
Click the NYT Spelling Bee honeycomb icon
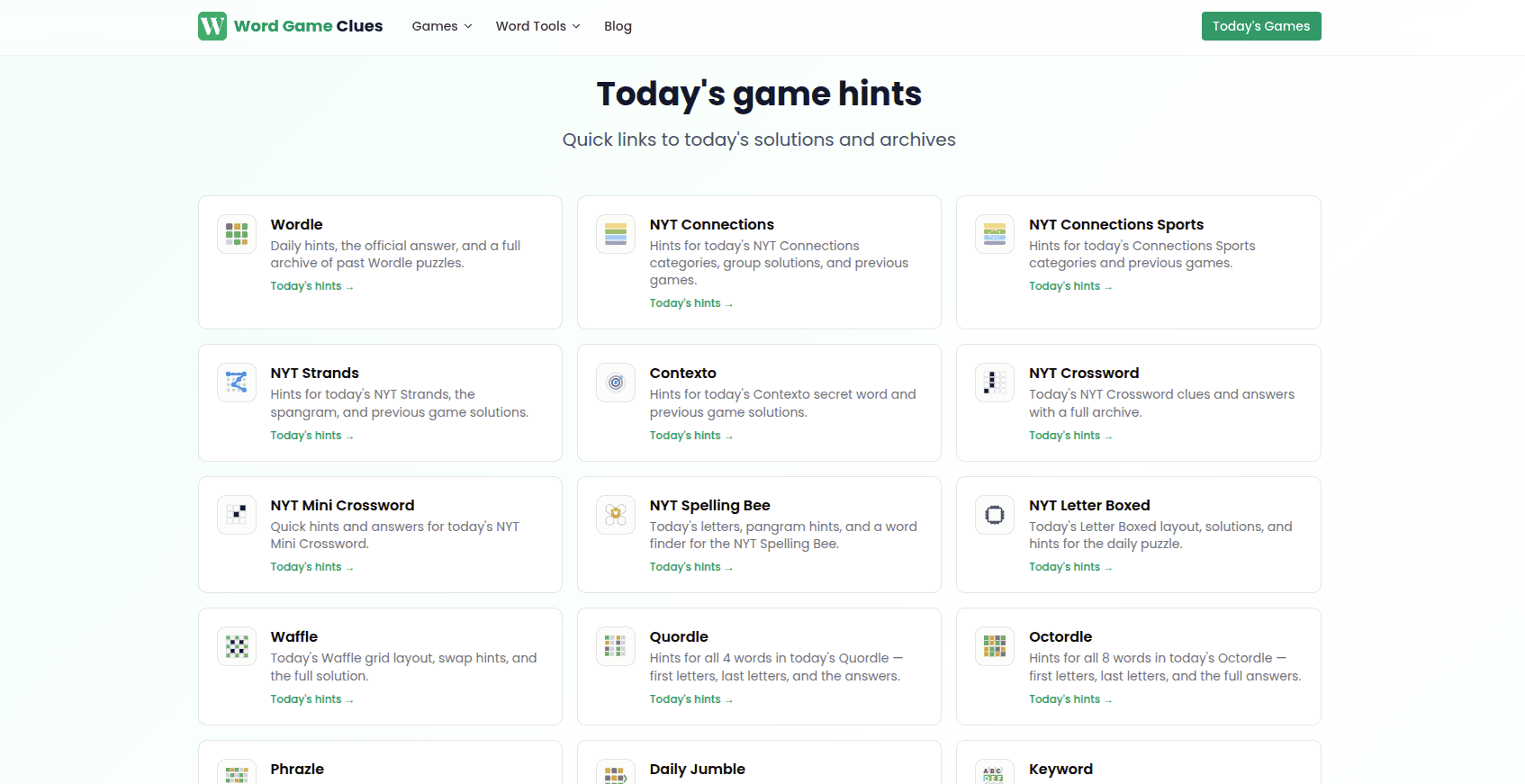point(616,515)
